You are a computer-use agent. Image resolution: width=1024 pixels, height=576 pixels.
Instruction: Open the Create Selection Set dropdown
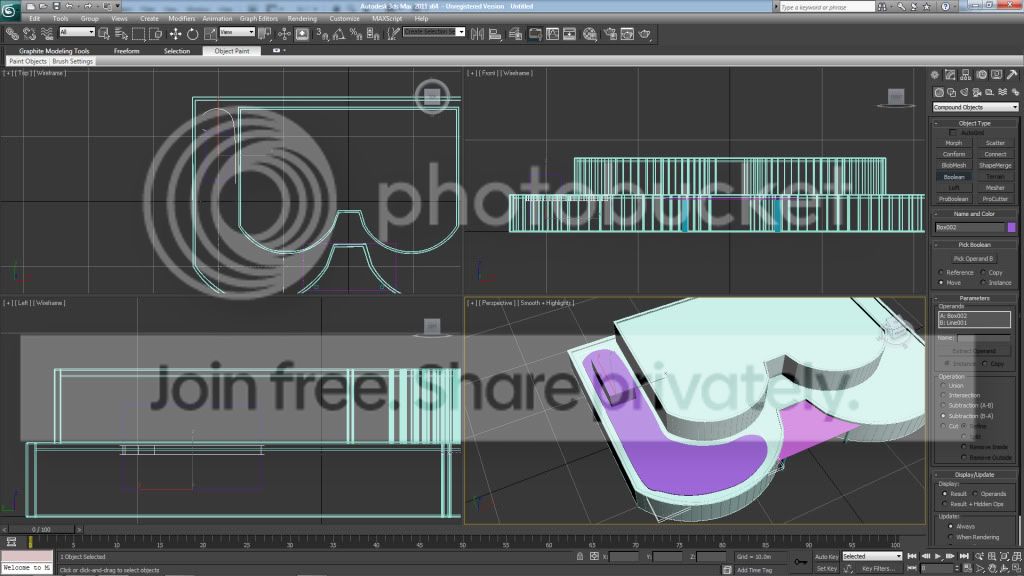(434, 32)
